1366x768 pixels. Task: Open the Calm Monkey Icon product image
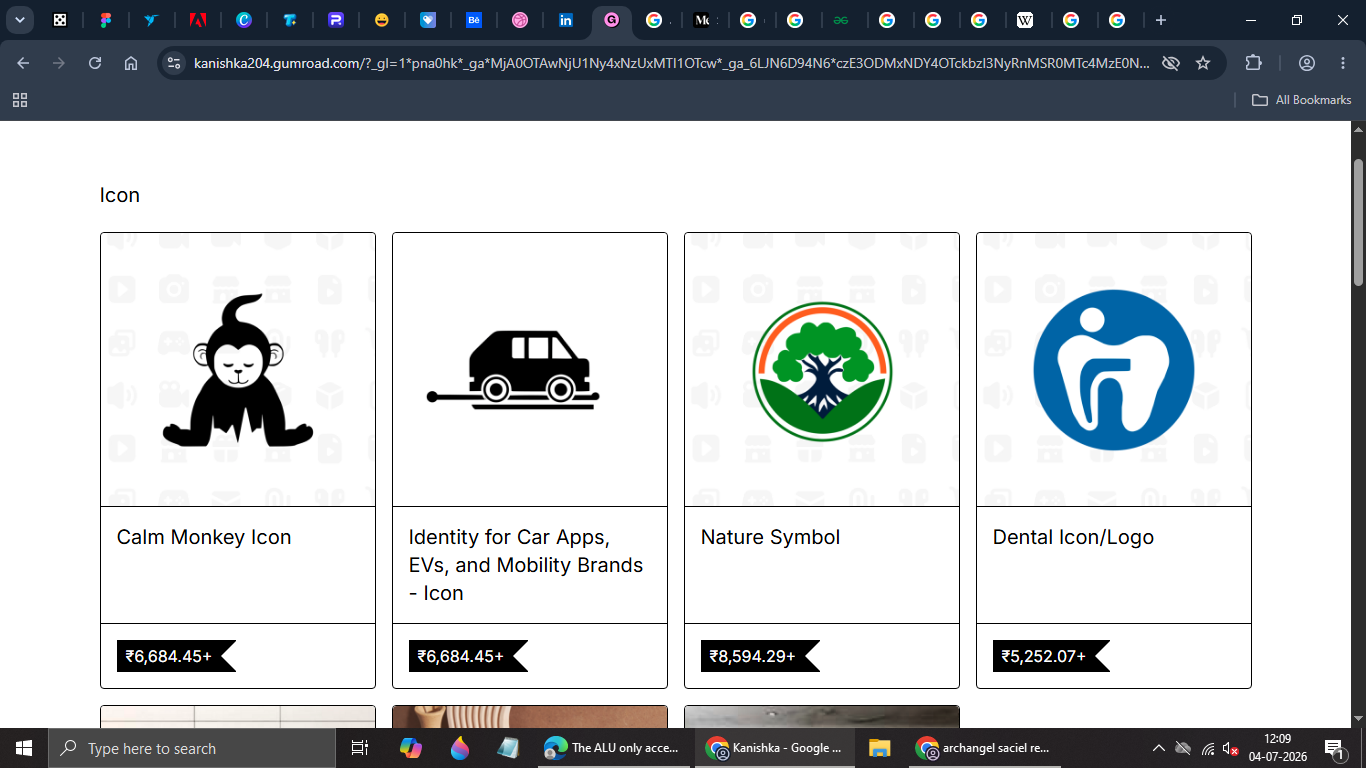click(238, 370)
